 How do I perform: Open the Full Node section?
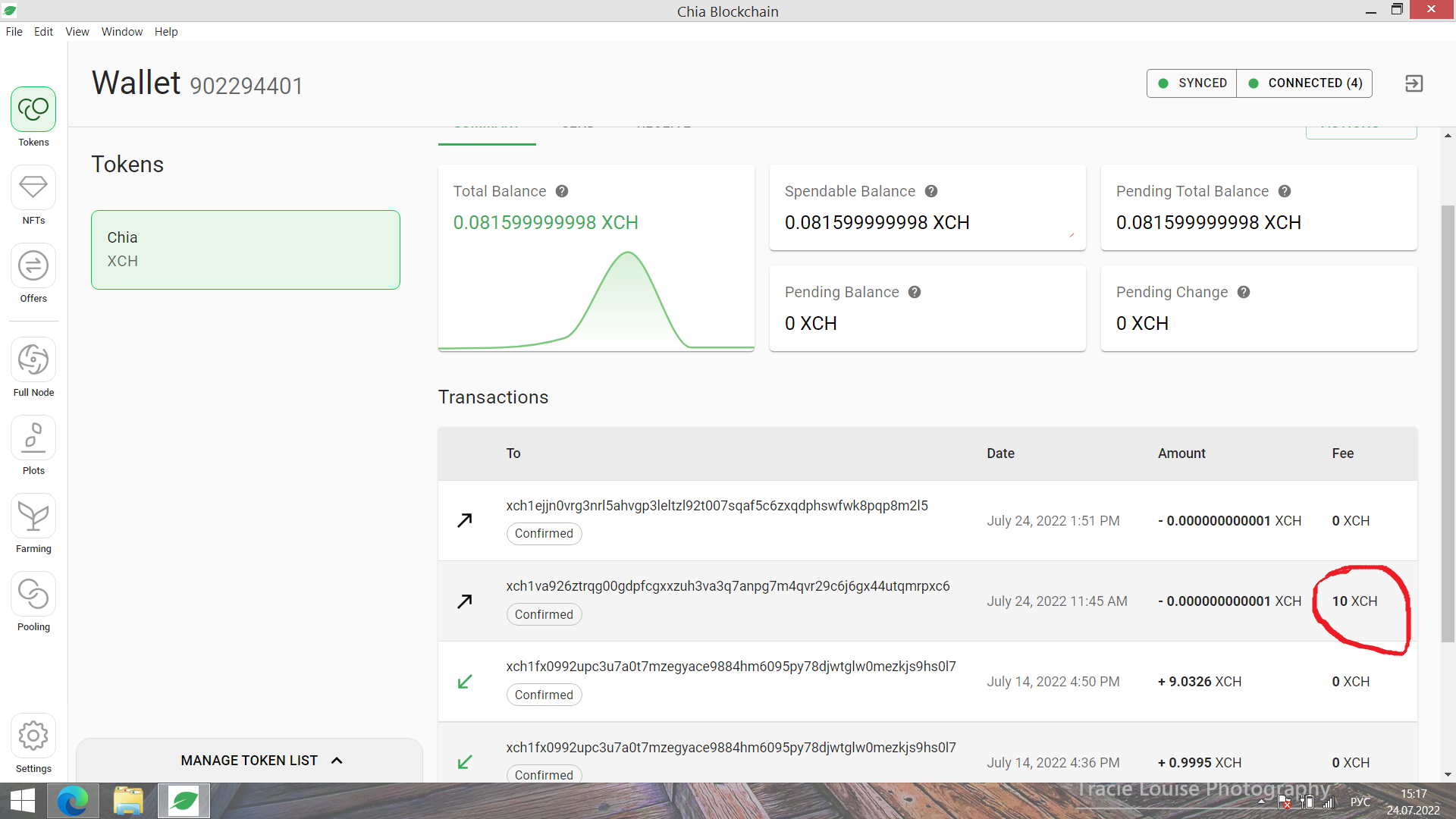(x=33, y=367)
